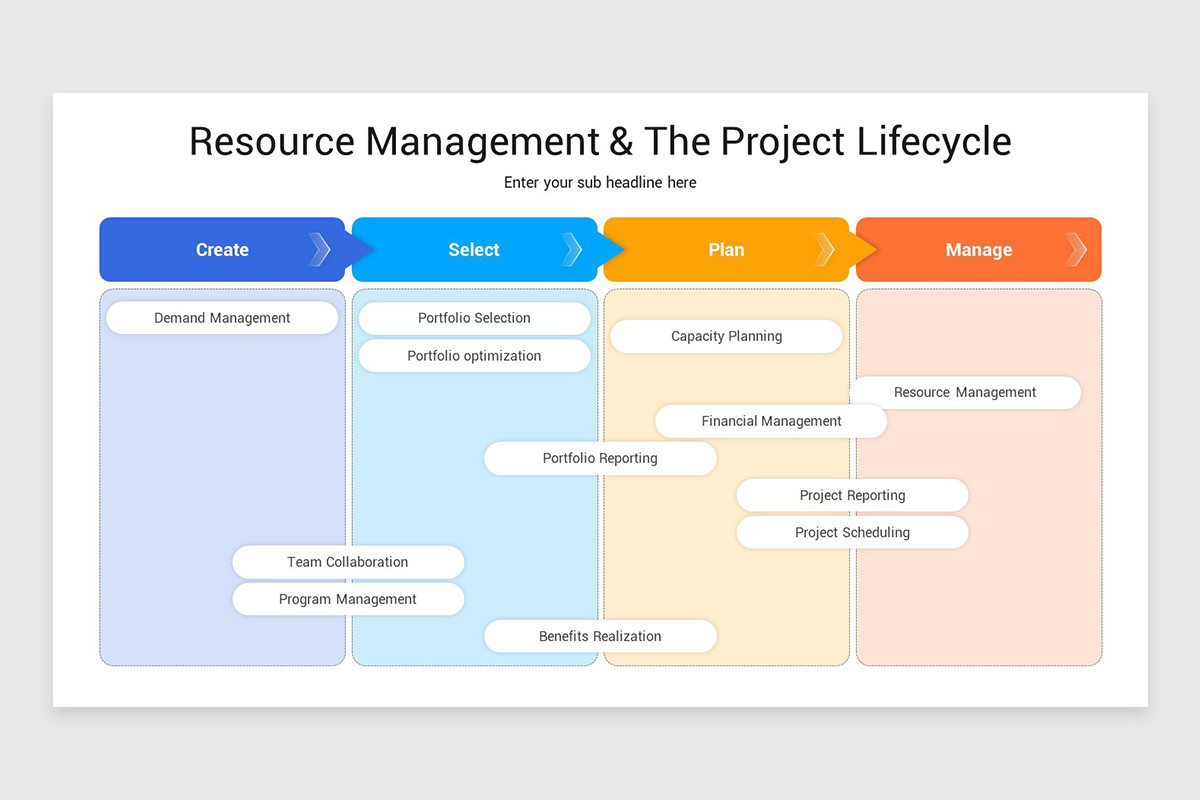Image resolution: width=1200 pixels, height=800 pixels.
Task: Expand the Project Scheduling item
Action: click(x=852, y=532)
